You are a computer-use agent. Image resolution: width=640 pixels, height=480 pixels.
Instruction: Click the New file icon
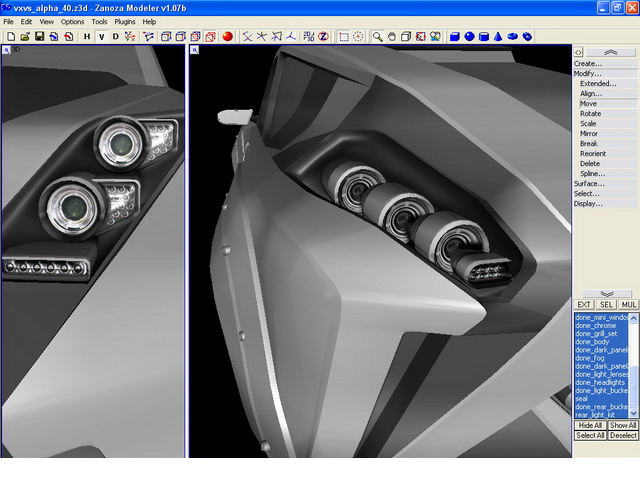coord(10,36)
